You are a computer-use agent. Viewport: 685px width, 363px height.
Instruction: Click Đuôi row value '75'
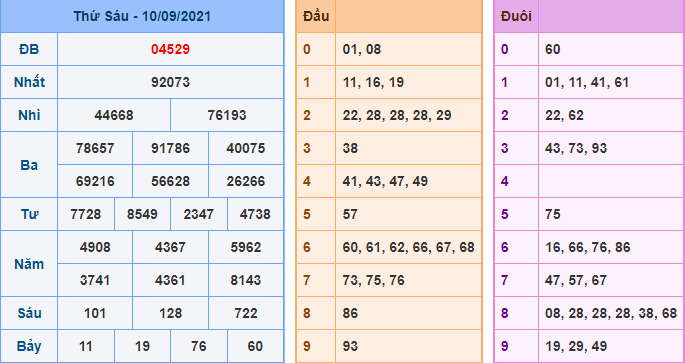553,214
